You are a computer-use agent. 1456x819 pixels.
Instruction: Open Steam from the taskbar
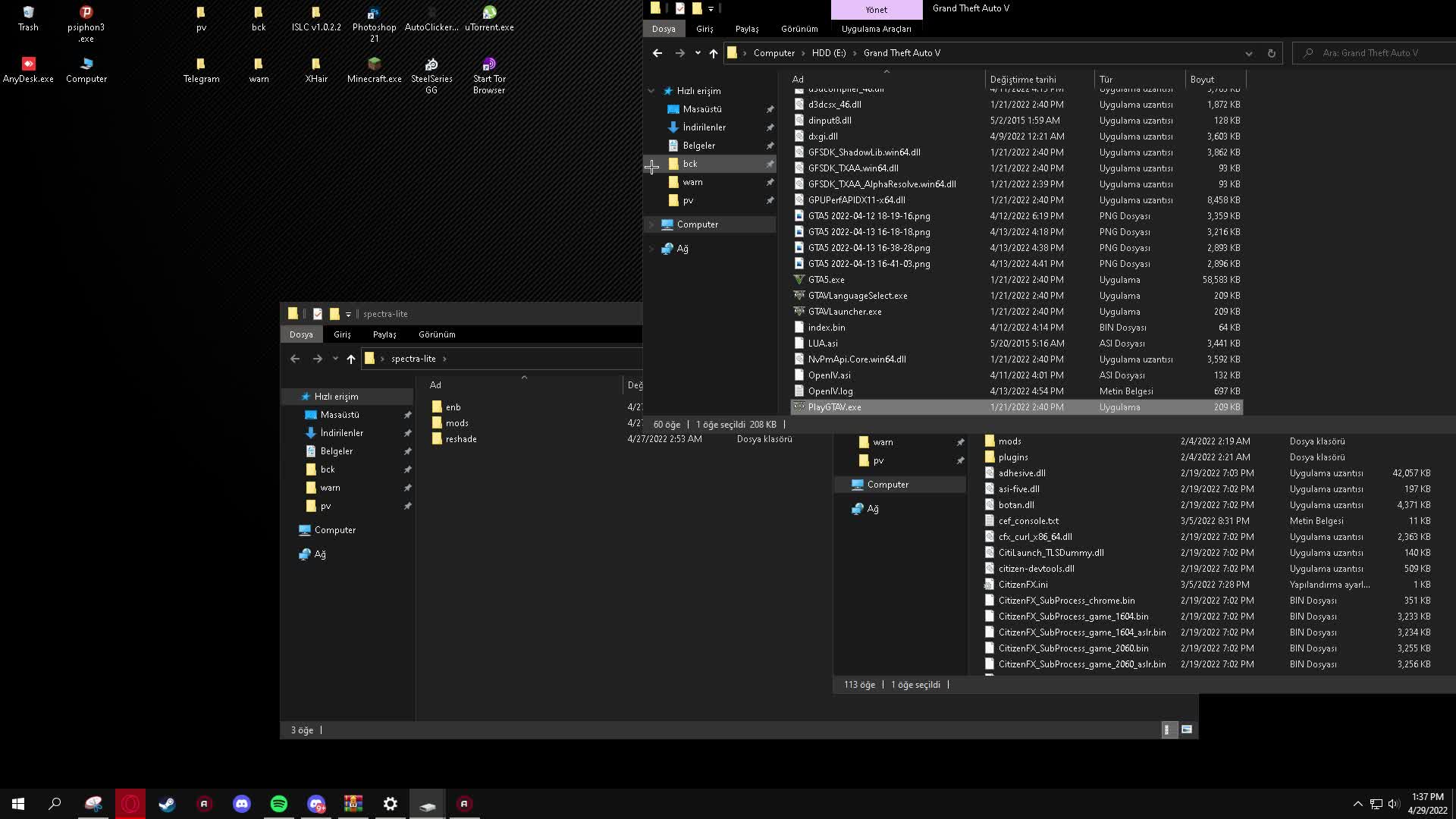point(168,803)
